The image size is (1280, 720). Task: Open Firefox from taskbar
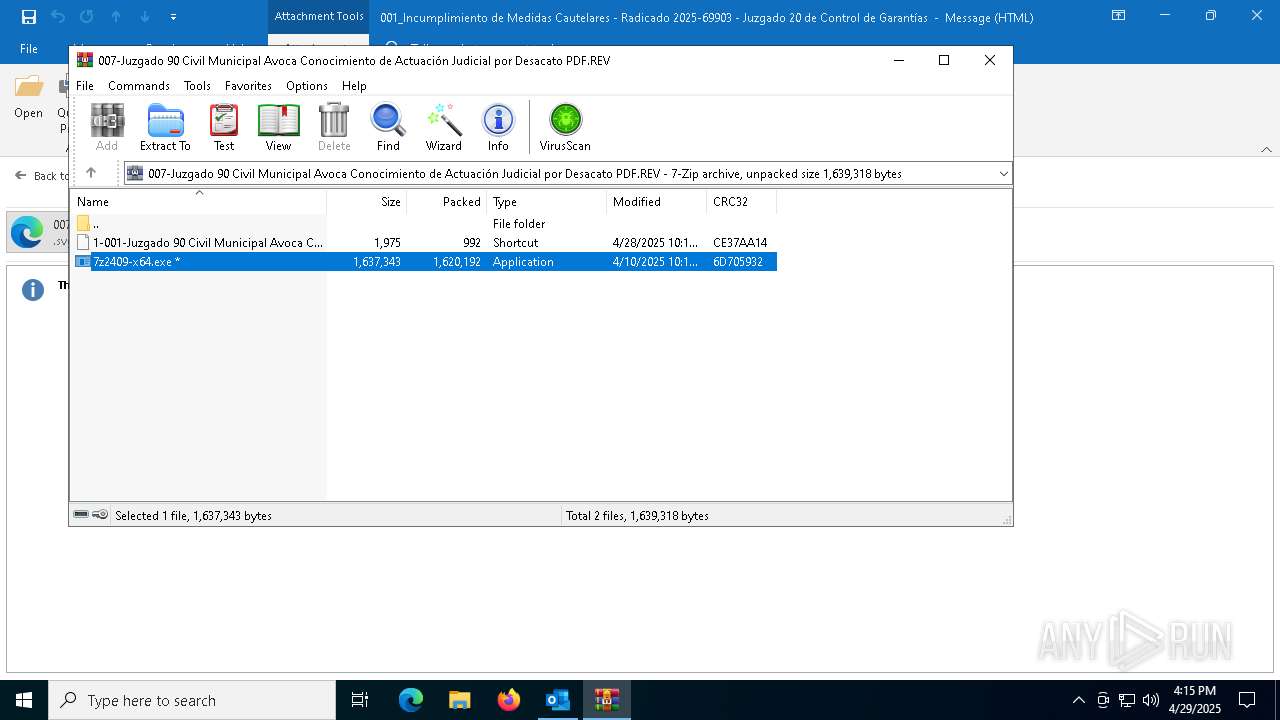coord(509,700)
